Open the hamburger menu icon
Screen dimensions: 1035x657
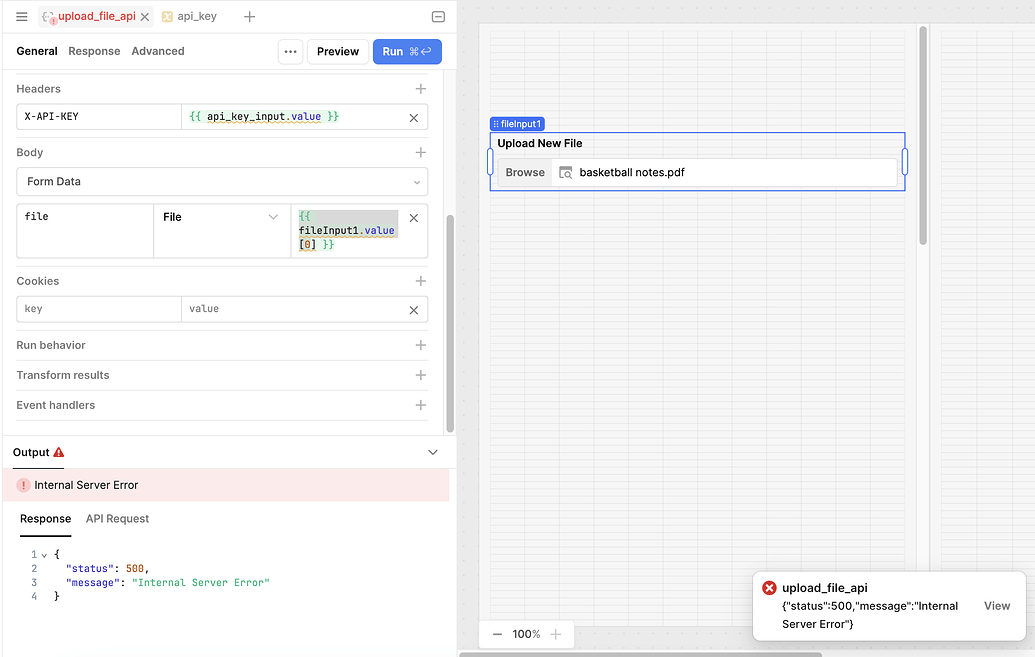click(22, 17)
